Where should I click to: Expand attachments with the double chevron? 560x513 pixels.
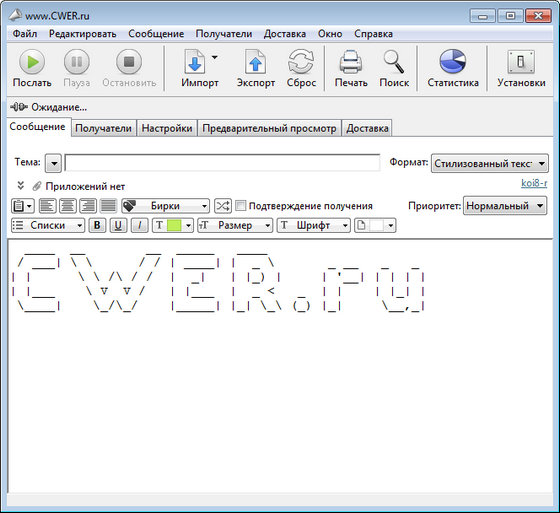tap(21, 186)
